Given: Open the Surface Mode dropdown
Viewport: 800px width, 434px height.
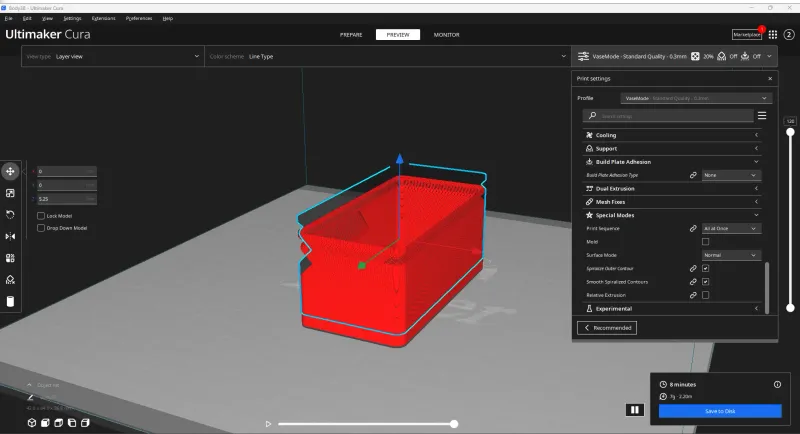Looking at the screenshot, I should tap(732, 255).
